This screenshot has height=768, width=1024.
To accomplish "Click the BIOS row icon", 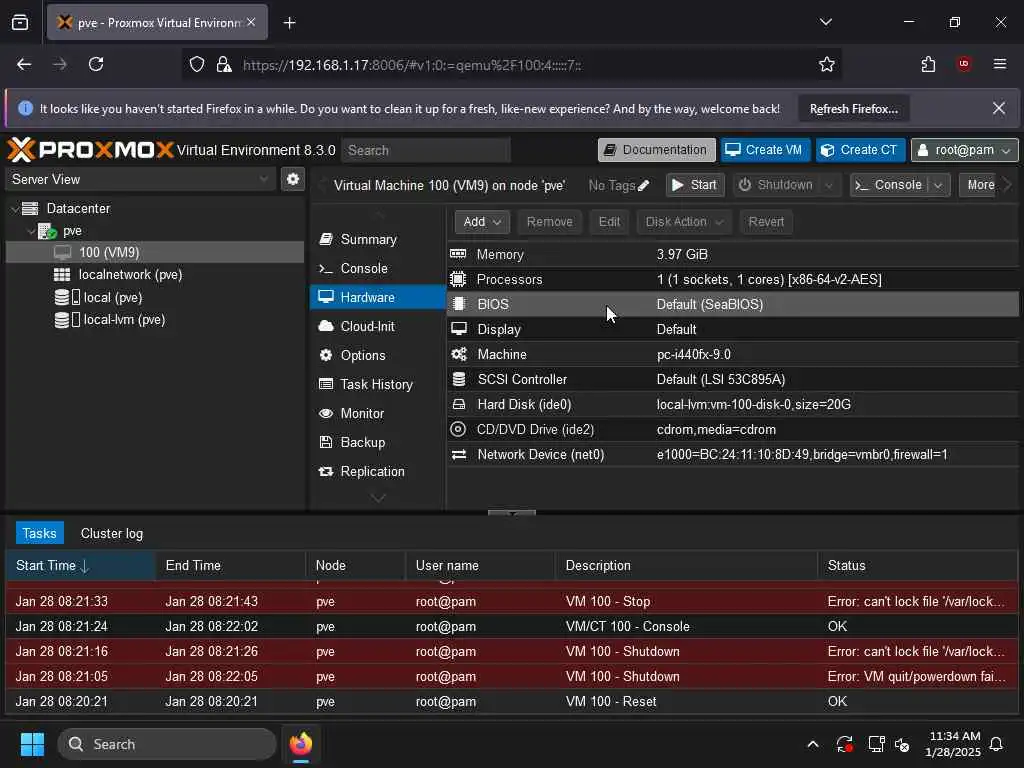I will coord(459,304).
